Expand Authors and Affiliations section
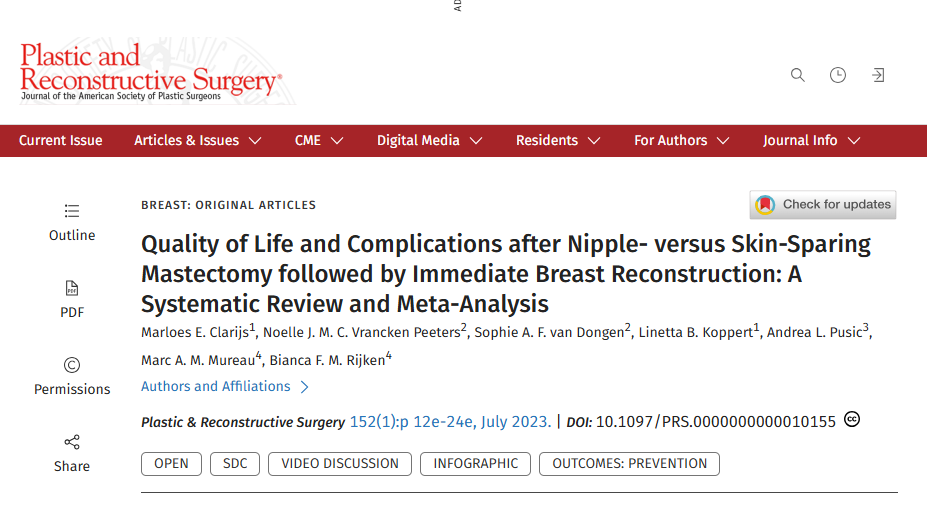 225,386
